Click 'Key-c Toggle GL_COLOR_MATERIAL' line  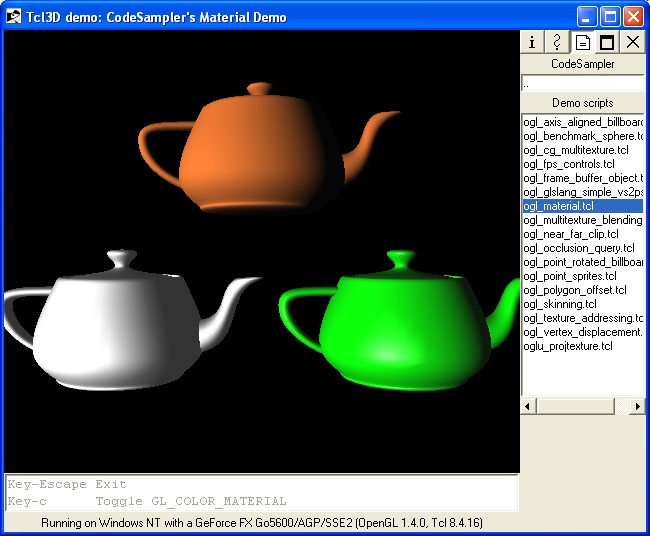tap(147, 502)
